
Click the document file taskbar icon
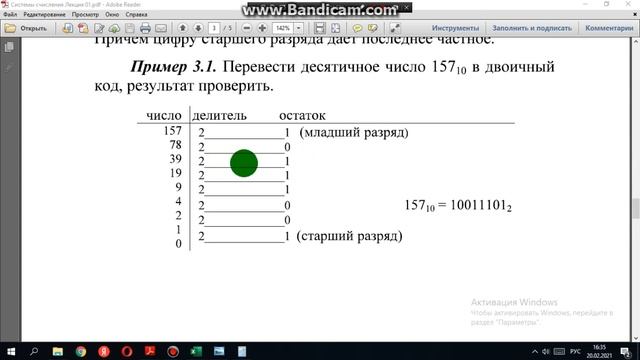tap(242, 351)
